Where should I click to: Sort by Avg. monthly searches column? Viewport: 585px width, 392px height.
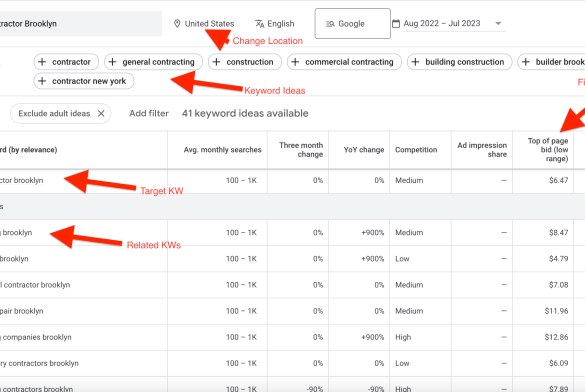click(222, 150)
